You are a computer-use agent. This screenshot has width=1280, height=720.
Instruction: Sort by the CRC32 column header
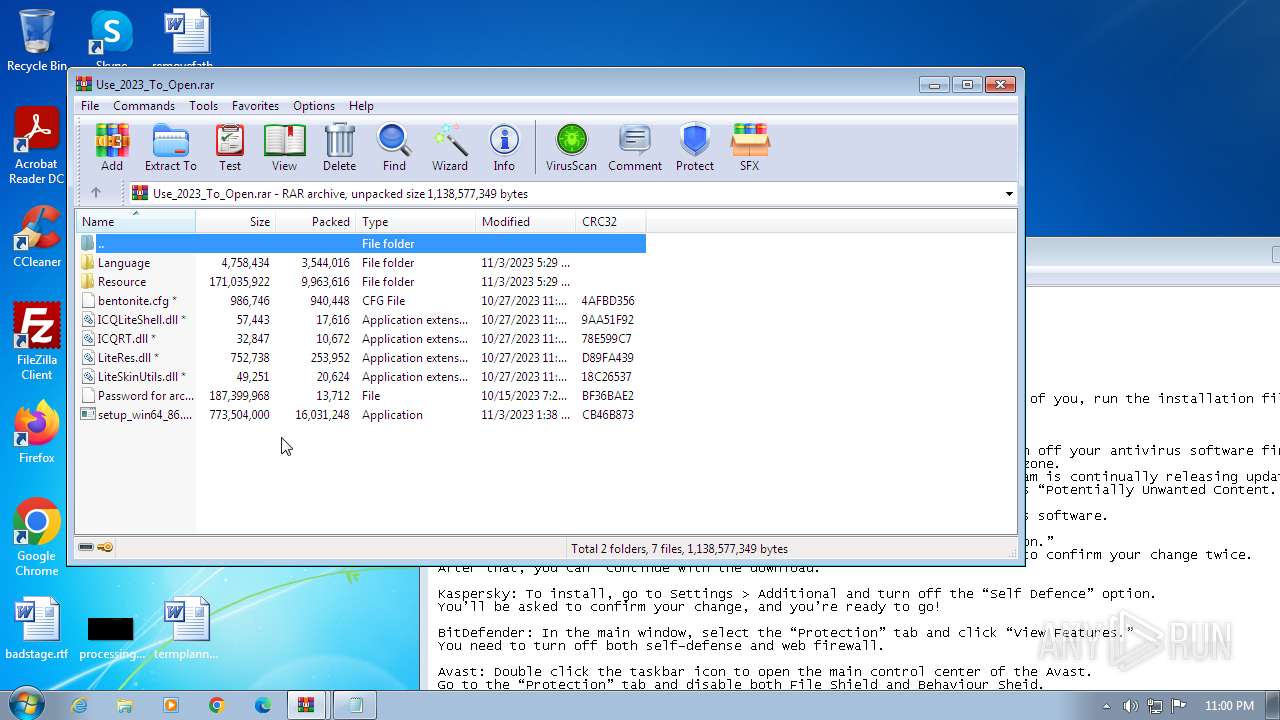pyautogui.click(x=611, y=222)
